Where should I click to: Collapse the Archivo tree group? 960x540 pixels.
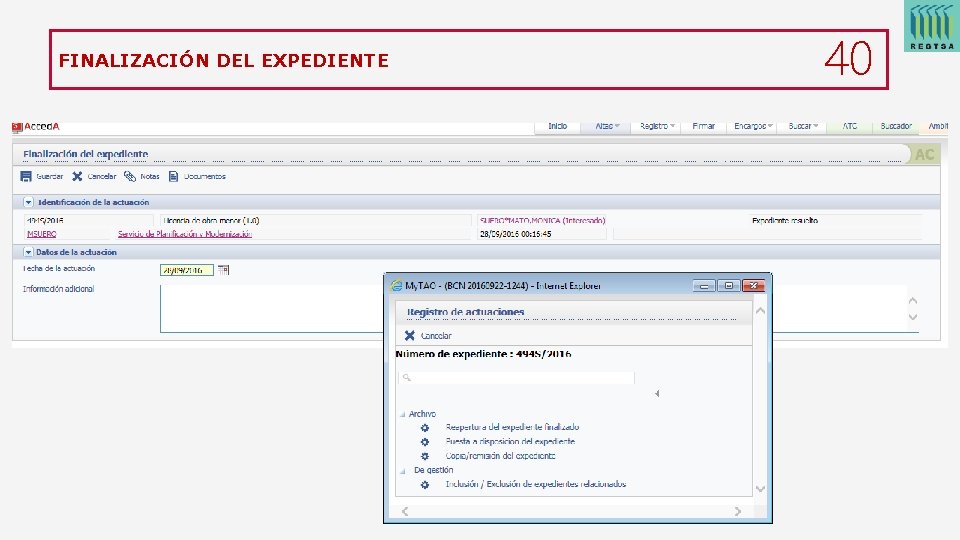(x=403, y=414)
